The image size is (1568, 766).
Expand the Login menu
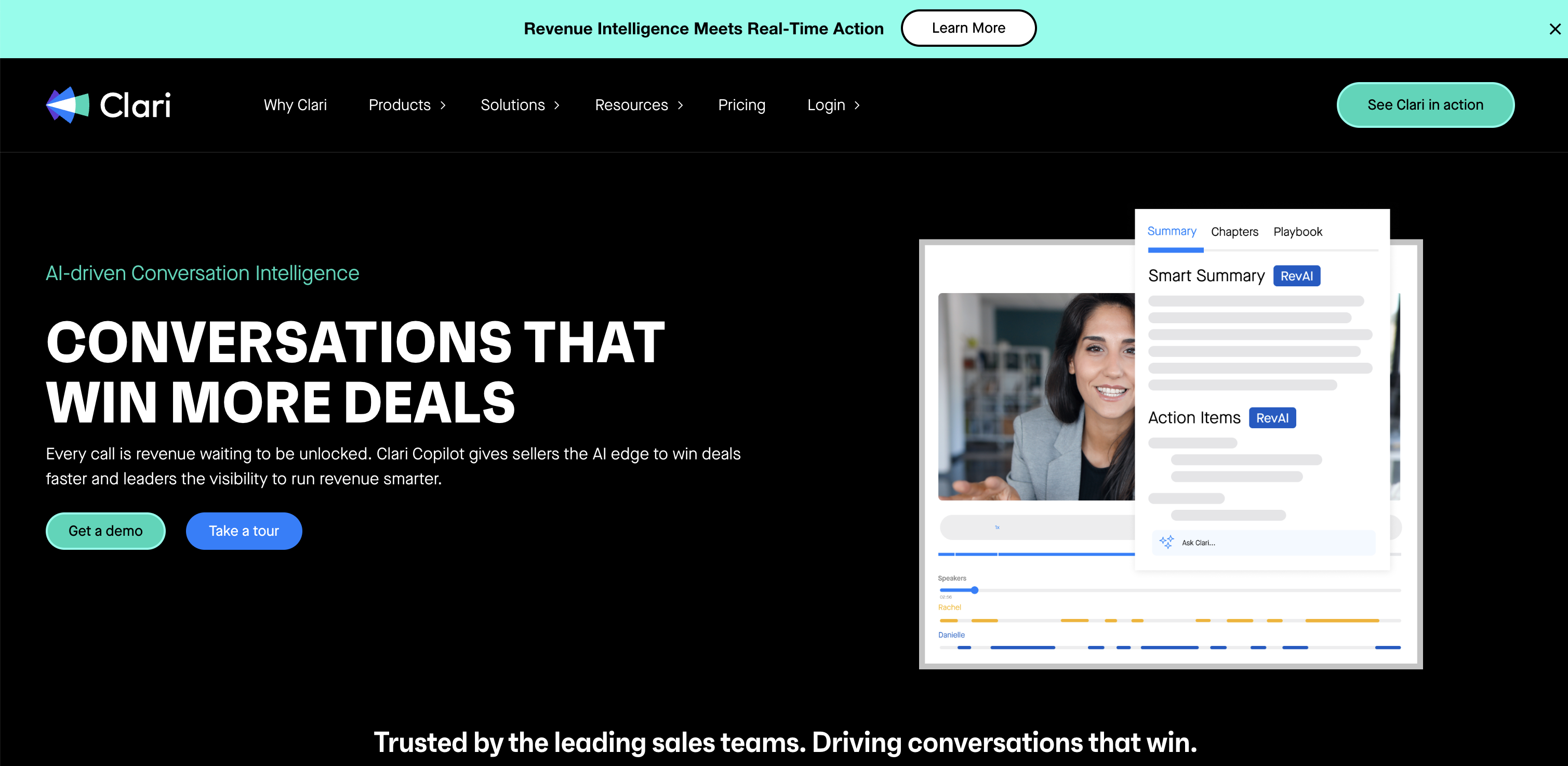click(x=833, y=105)
